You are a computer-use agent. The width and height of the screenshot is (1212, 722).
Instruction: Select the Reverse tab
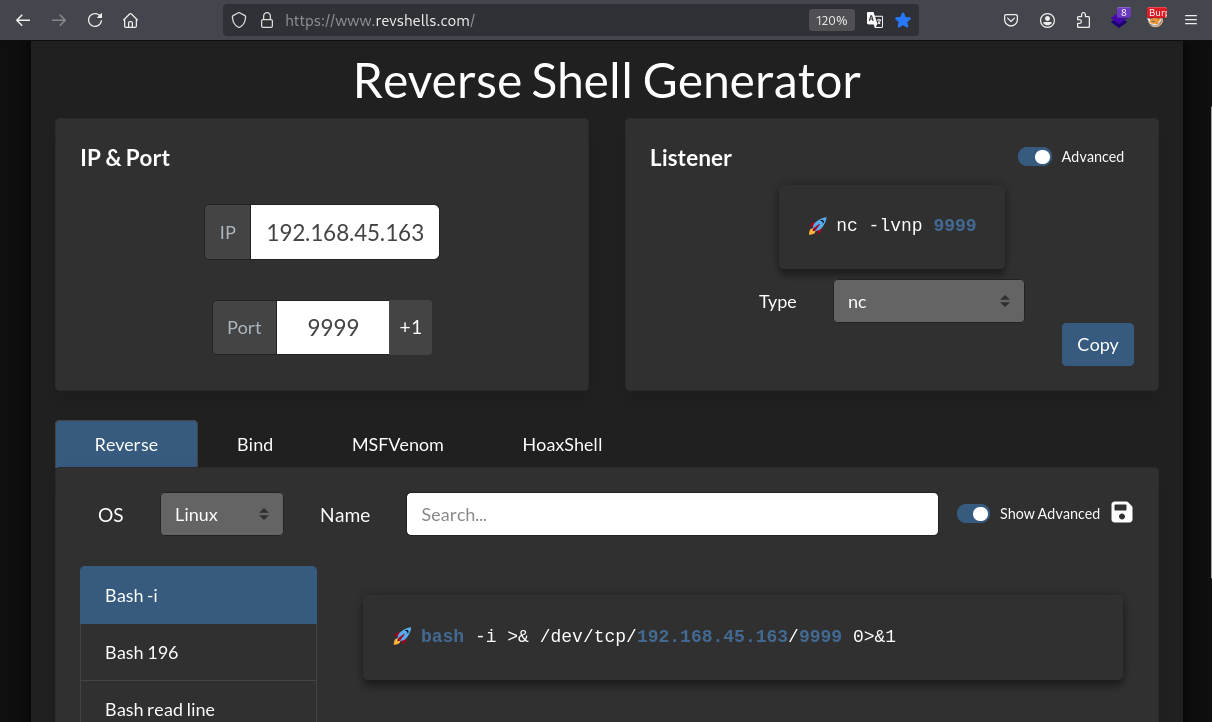(126, 444)
